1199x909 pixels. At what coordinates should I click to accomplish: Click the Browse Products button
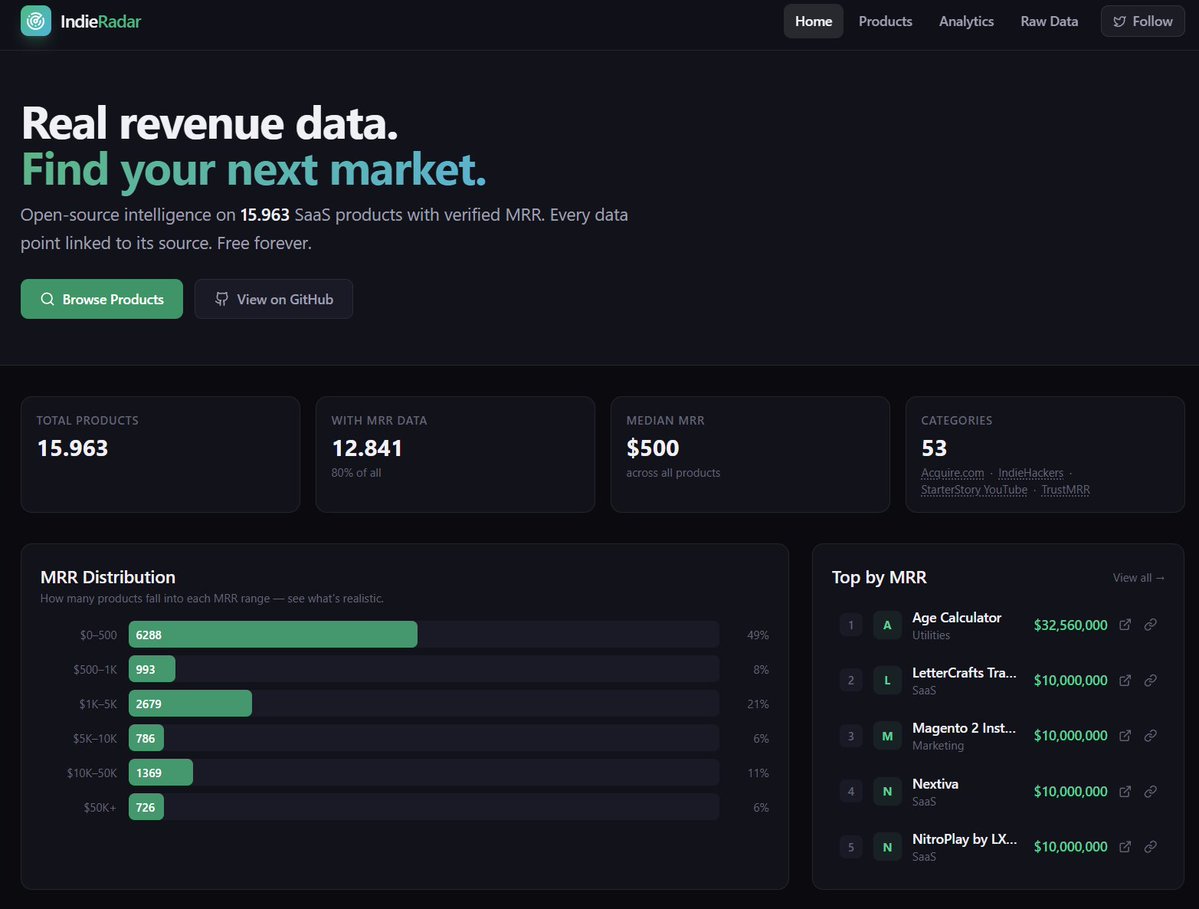click(102, 299)
